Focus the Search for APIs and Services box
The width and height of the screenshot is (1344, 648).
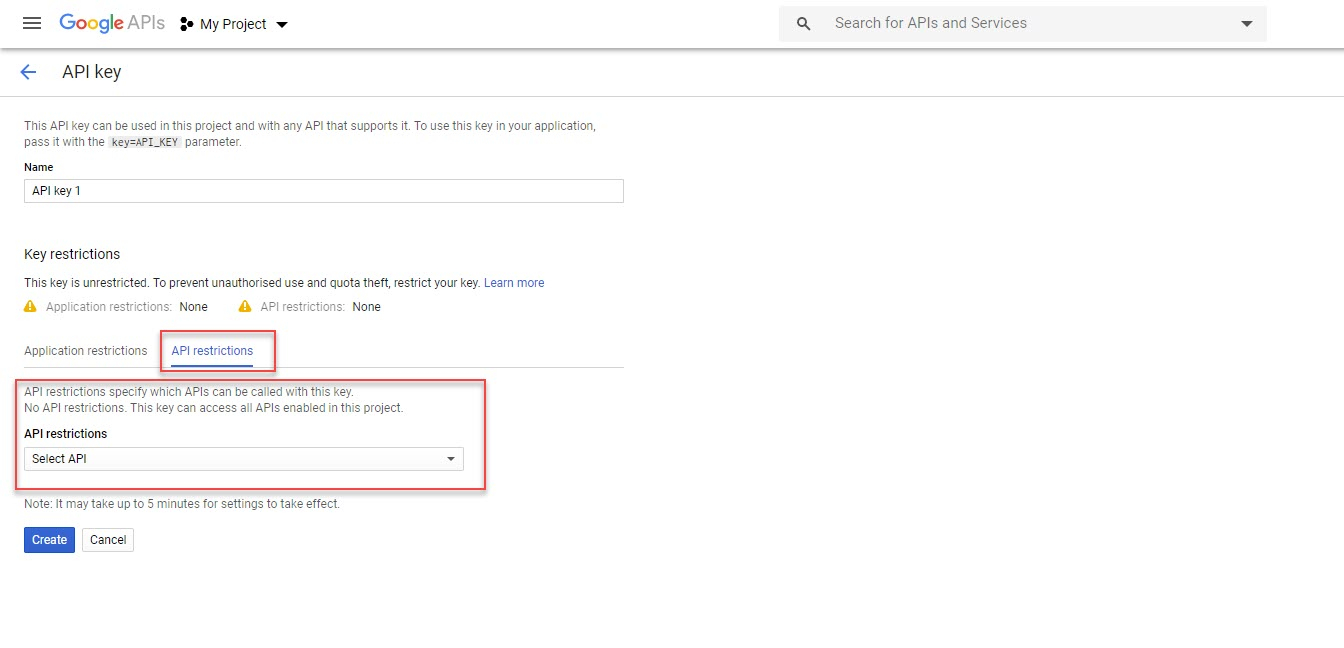tap(1023, 24)
